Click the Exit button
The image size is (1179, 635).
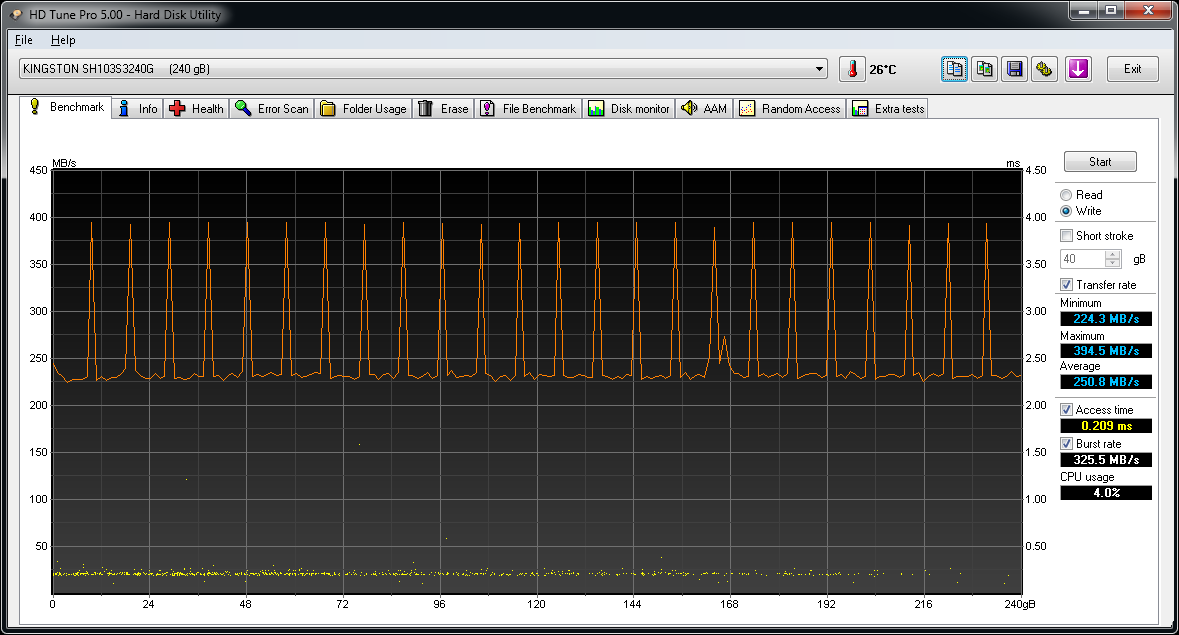tap(1132, 69)
